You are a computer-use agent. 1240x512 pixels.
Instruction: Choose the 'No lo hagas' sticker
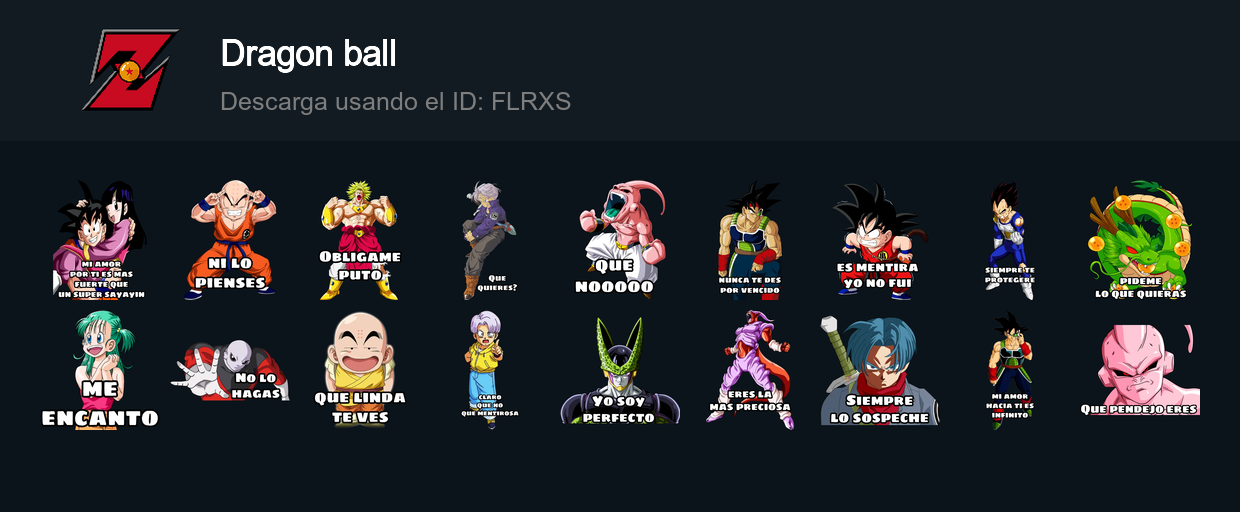(230, 370)
